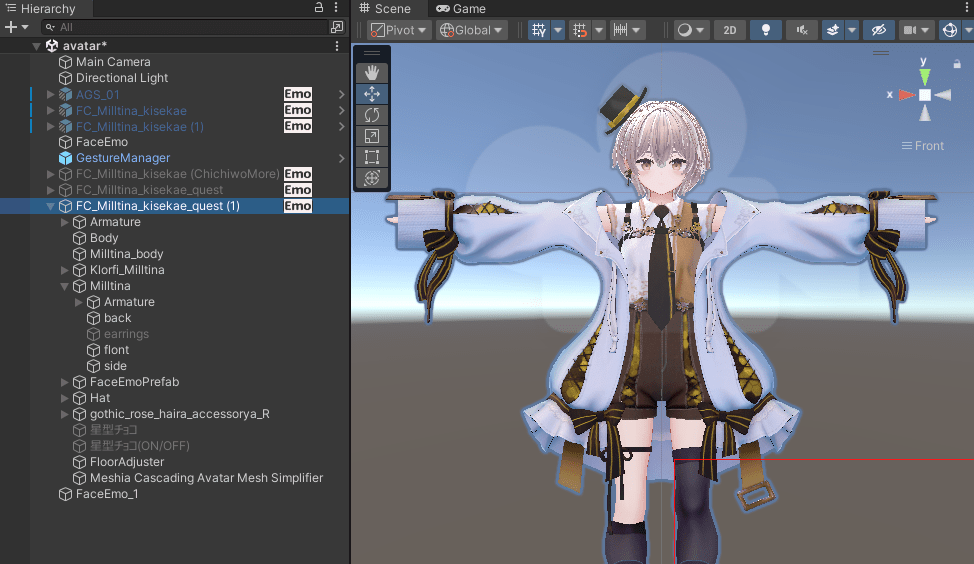The width and height of the screenshot is (974, 564).
Task: Open the Global dropdown
Action: (x=471, y=30)
